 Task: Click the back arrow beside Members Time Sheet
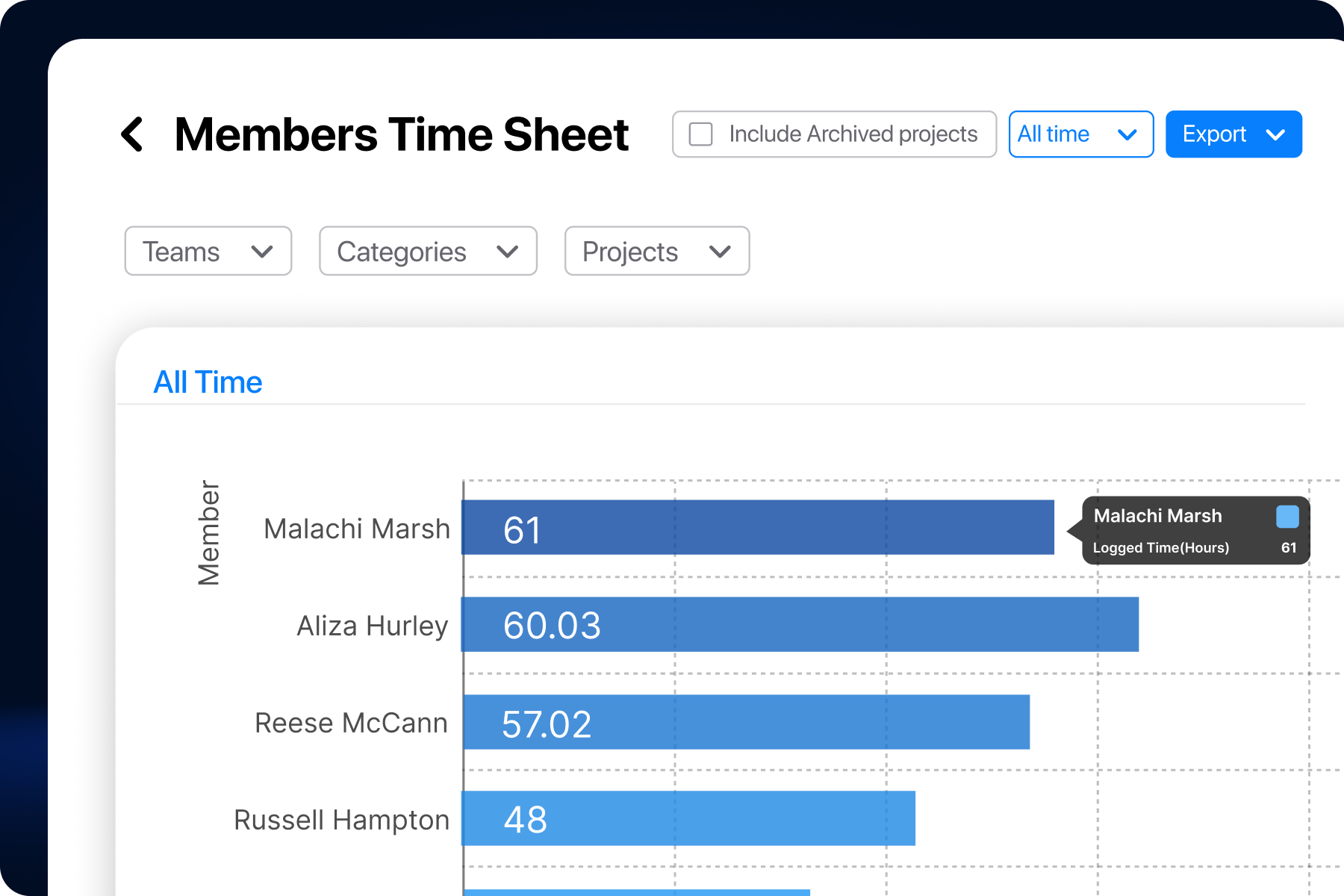131,134
